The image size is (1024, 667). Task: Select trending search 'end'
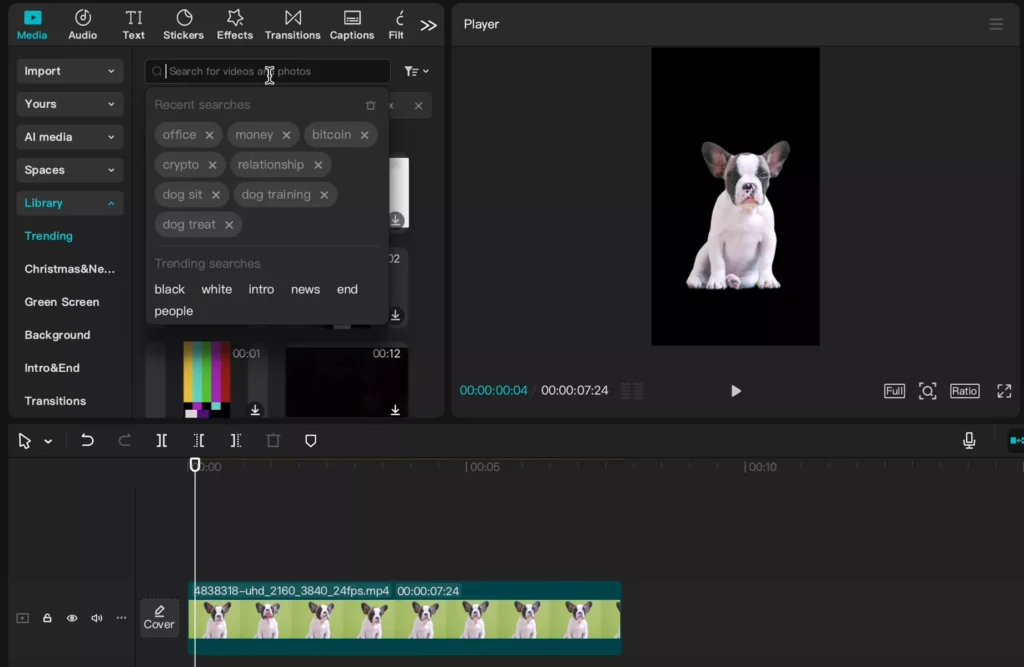click(347, 289)
